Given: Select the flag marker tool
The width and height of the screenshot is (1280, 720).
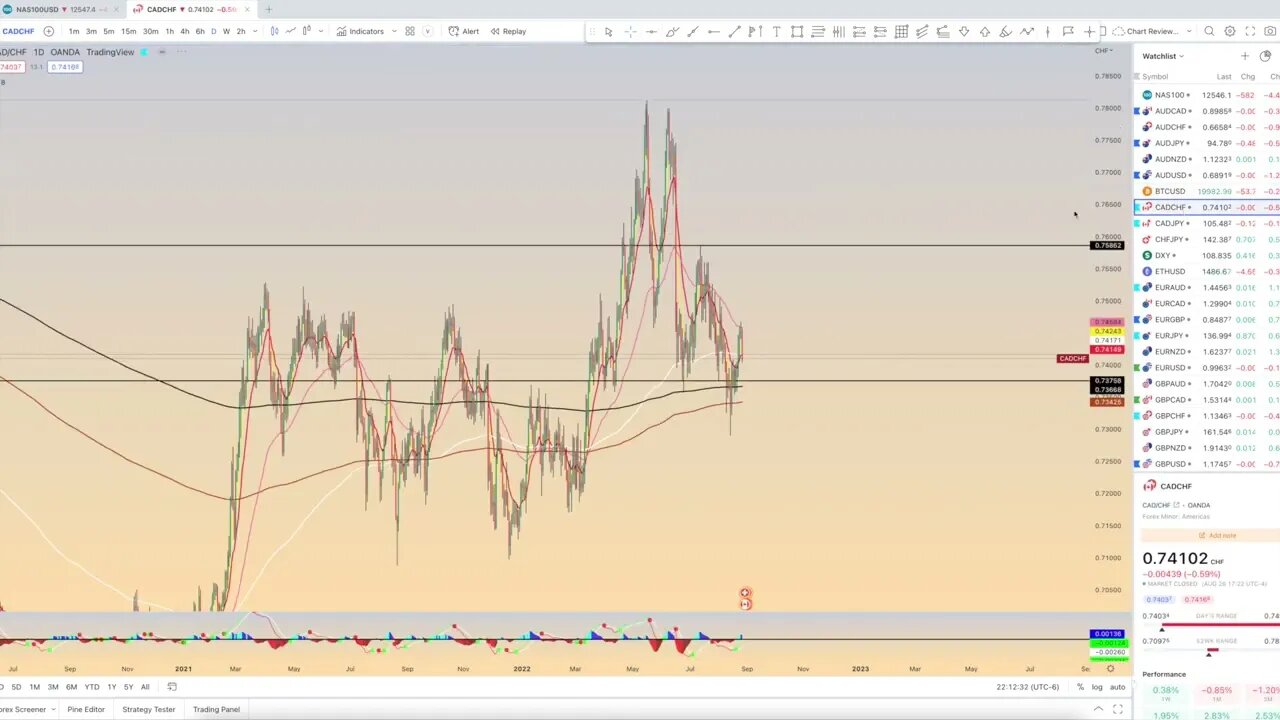Looking at the screenshot, I should coord(1068,31).
